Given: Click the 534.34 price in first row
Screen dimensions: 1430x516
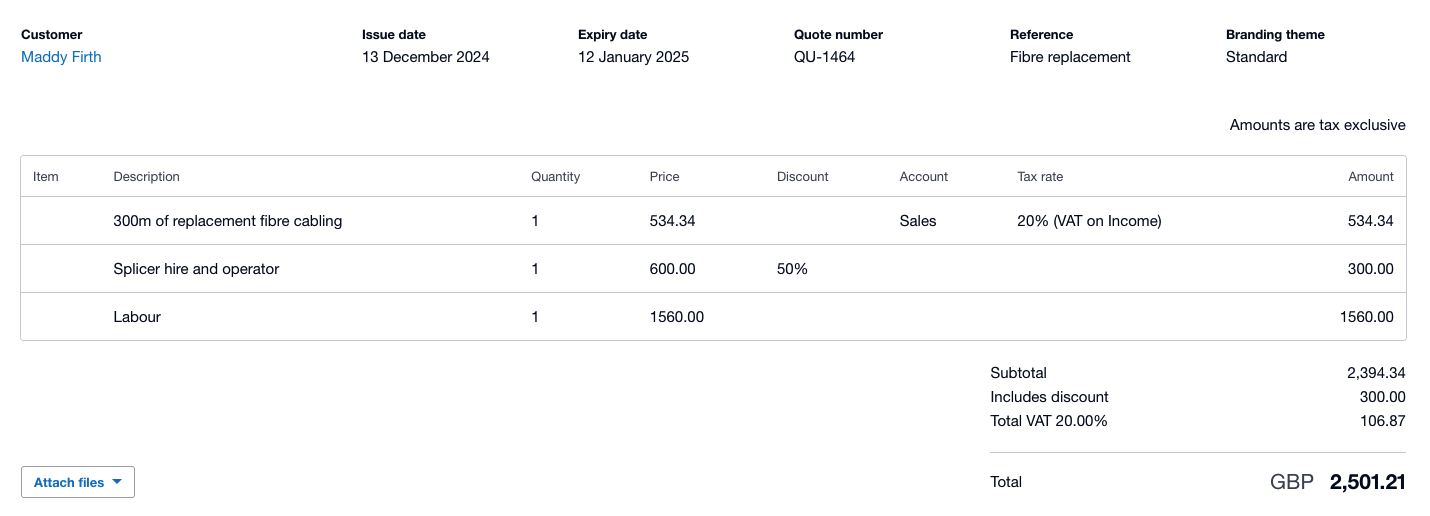Looking at the screenshot, I should point(672,221).
